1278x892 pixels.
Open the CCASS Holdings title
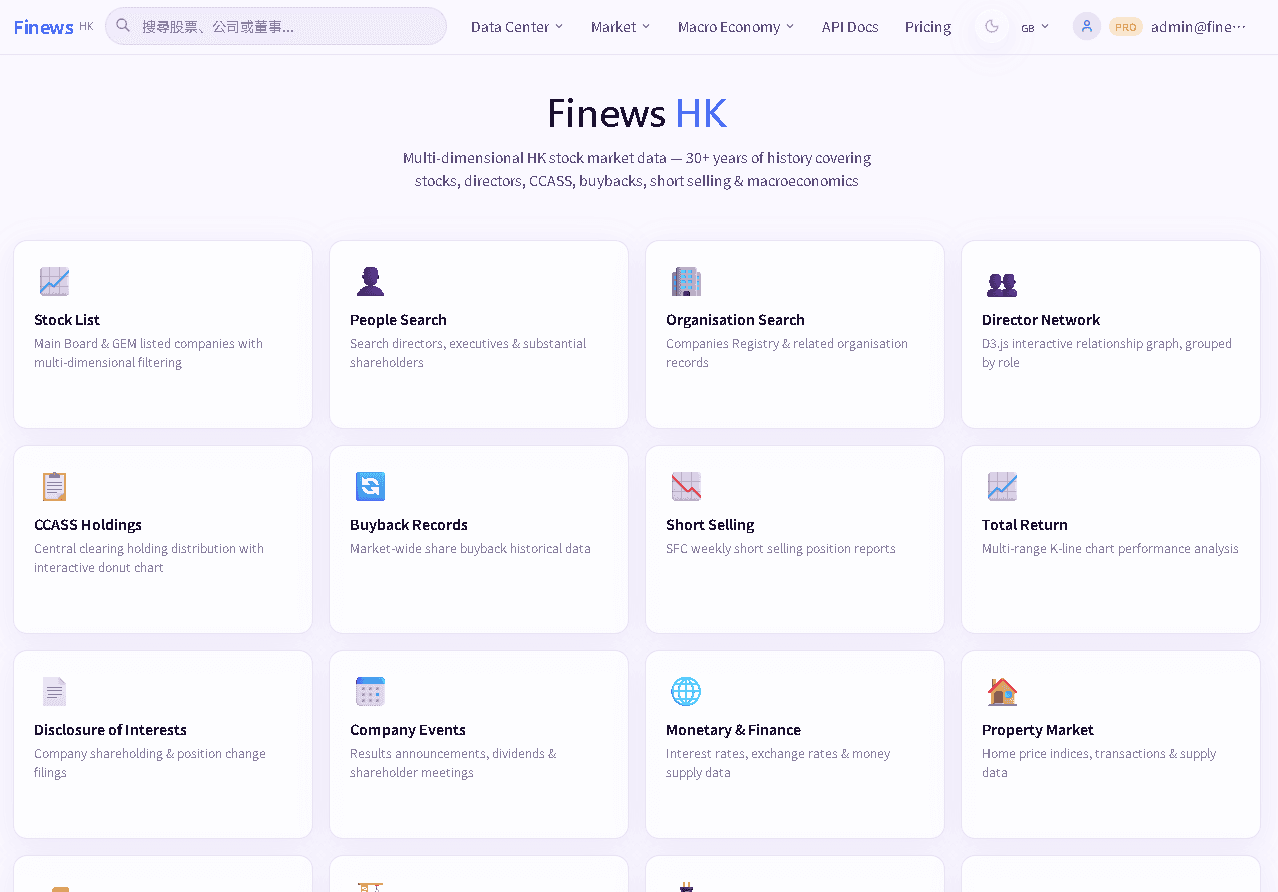pyautogui.click(x=88, y=525)
